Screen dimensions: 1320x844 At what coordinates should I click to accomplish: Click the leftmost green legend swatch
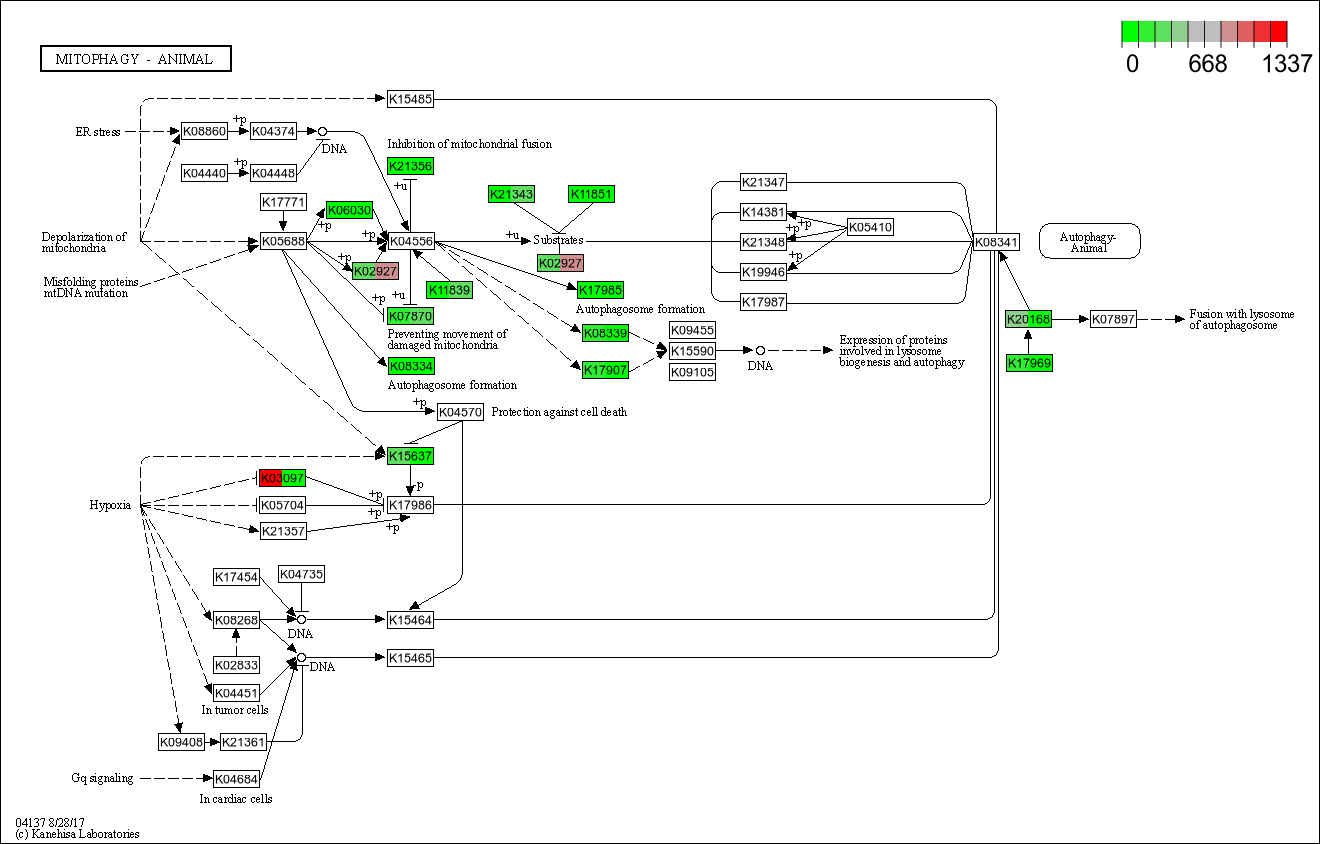coord(1130,33)
